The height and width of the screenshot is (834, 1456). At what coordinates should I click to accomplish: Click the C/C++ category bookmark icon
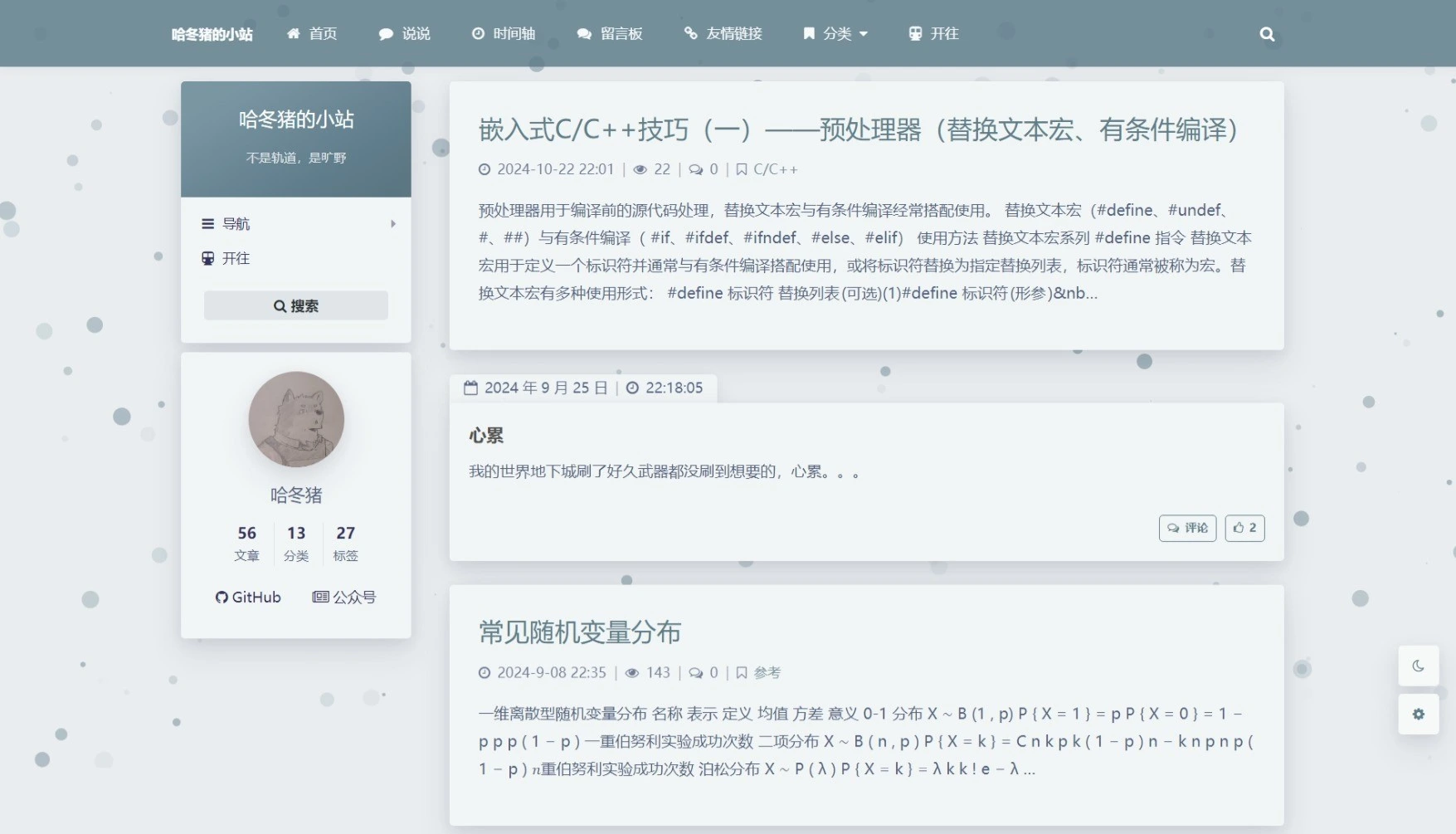click(x=741, y=169)
